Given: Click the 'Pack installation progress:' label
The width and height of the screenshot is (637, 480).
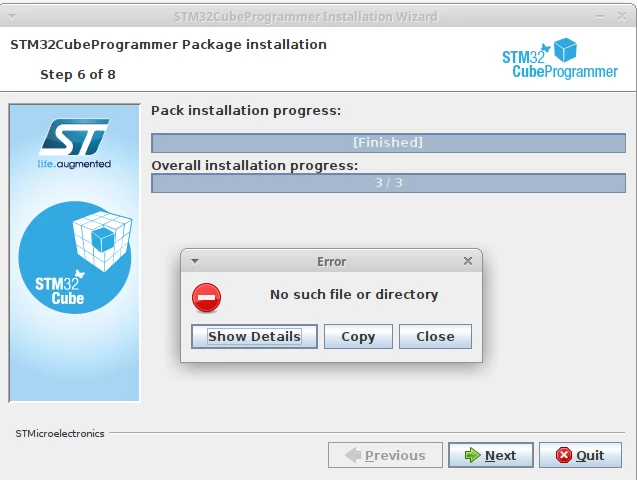Looking at the screenshot, I should pyautogui.click(x=246, y=110).
